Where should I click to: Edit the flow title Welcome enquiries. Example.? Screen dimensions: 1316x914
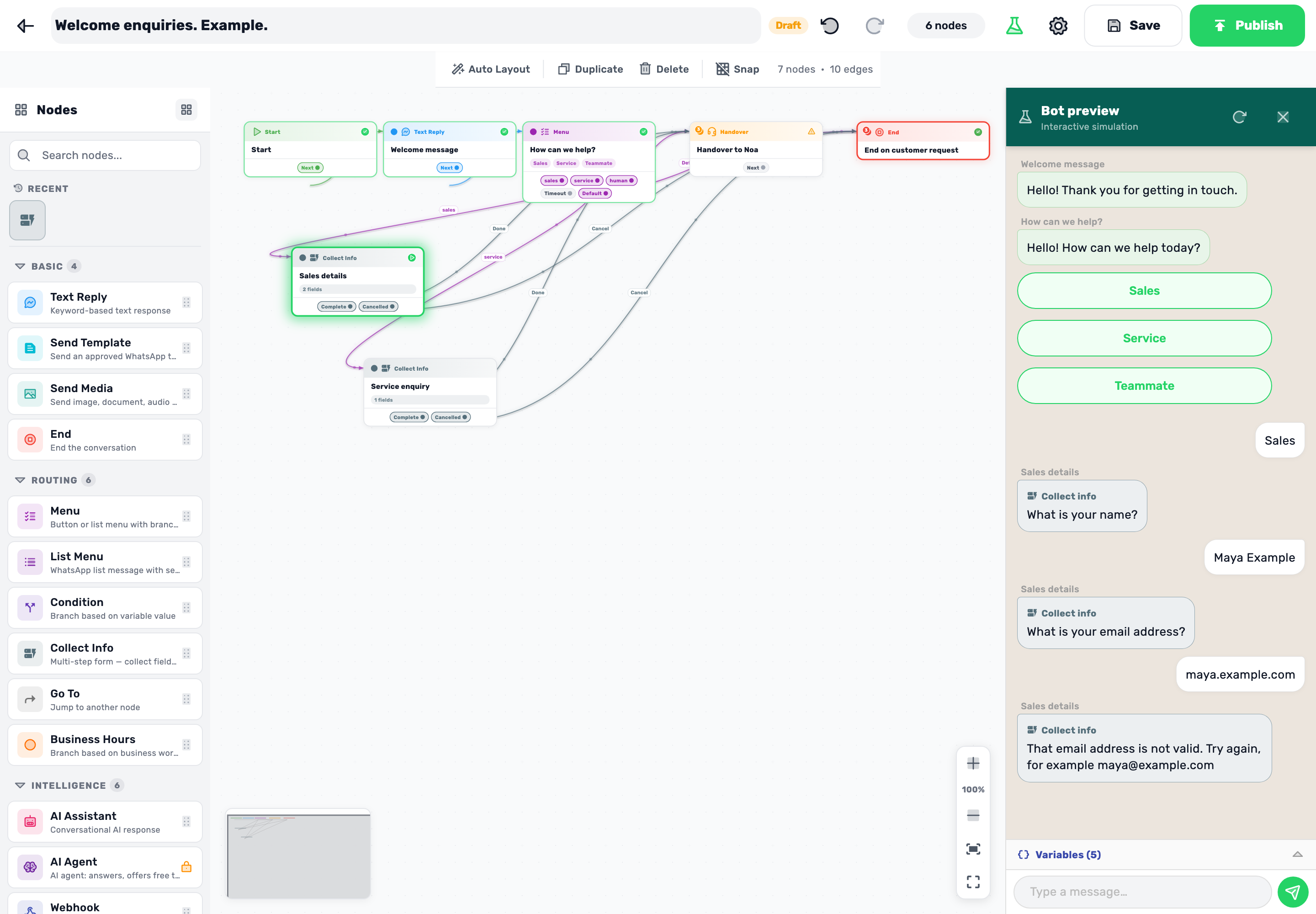(405, 26)
